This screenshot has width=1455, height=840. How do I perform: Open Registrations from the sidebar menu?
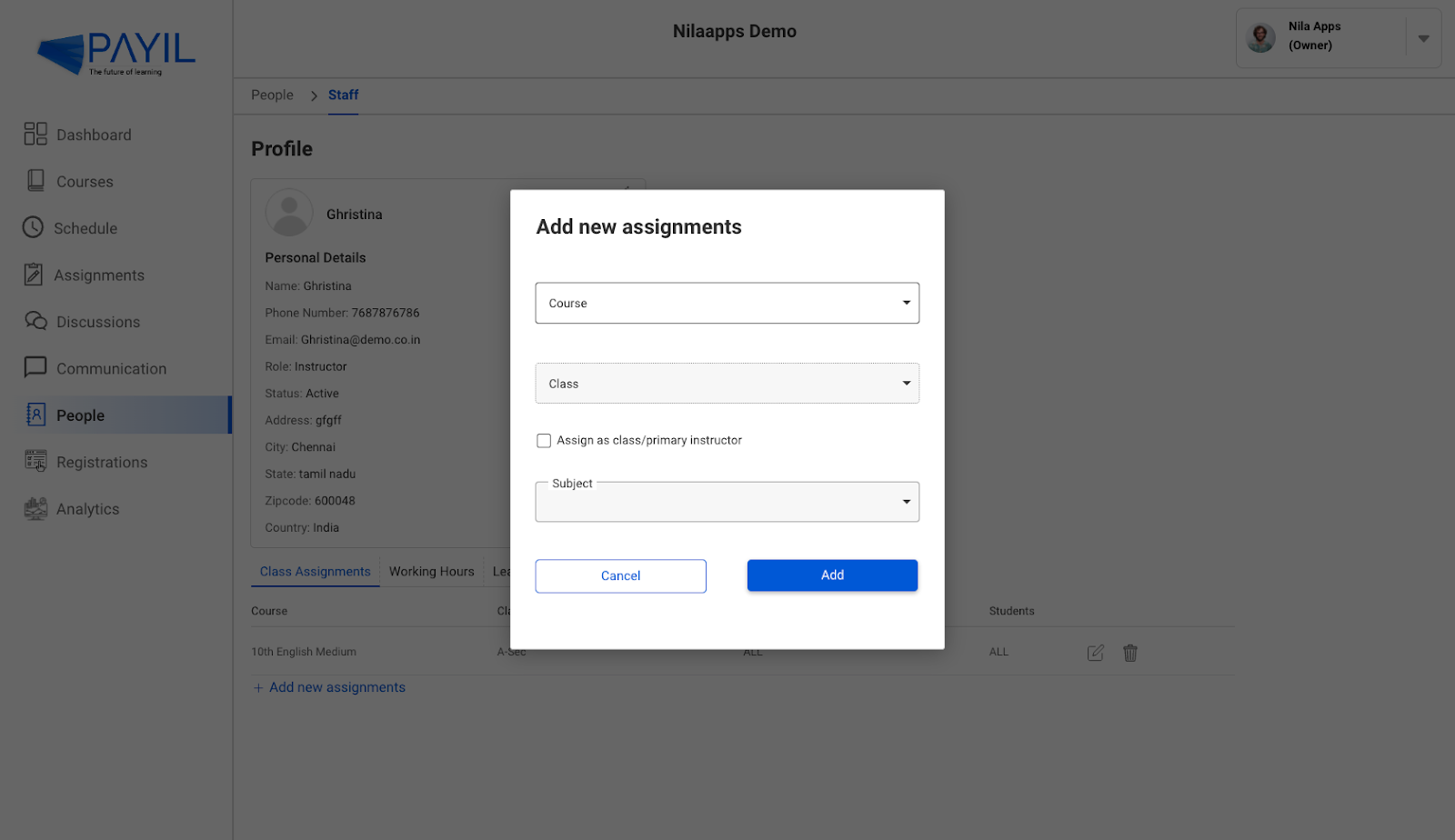(102, 462)
